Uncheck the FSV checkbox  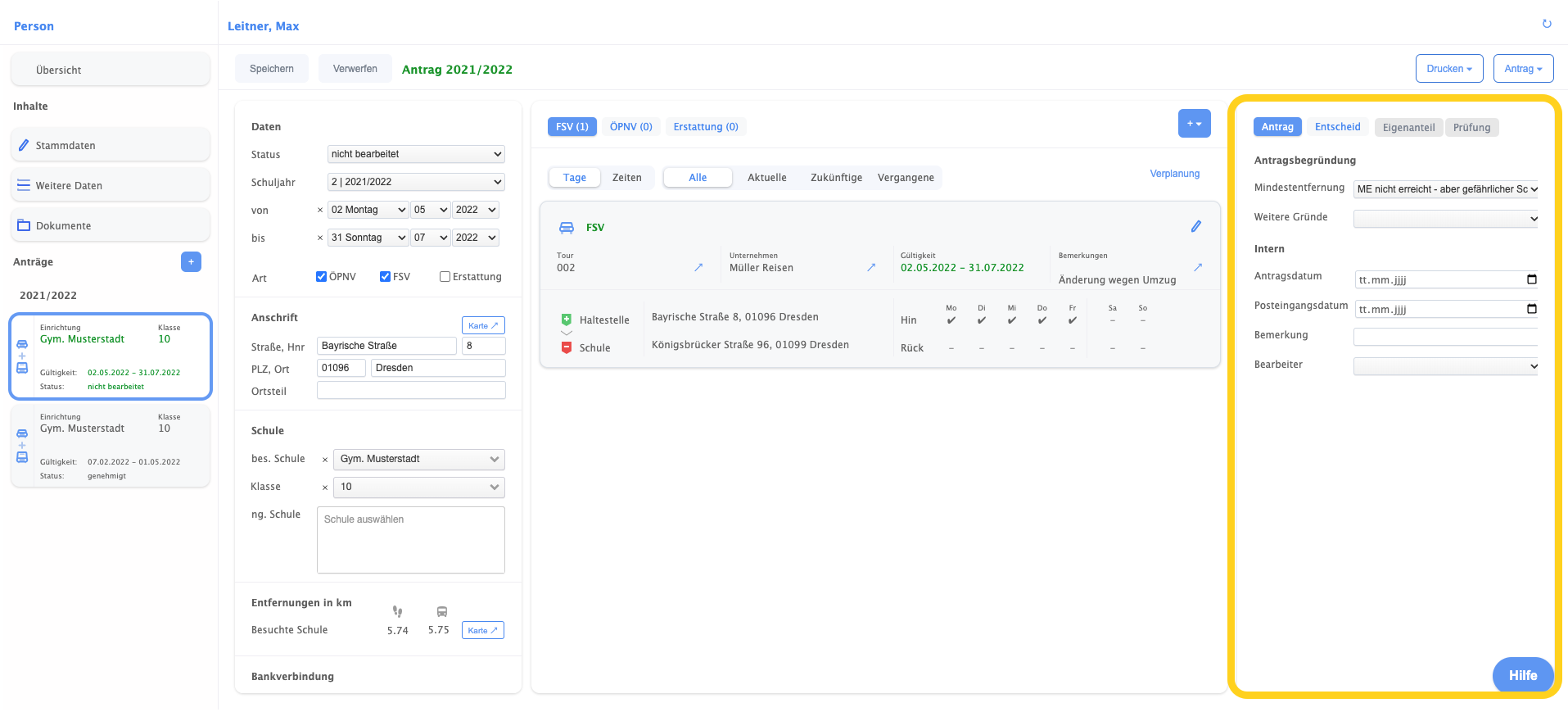(x=386, y=277)
